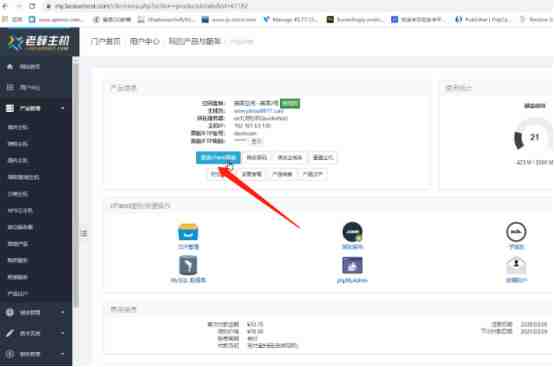This screenshot has width=554, height=367.
Task: Open the phpMyAdmin icon
Action: pyautogui.click(x=352, y=266)
